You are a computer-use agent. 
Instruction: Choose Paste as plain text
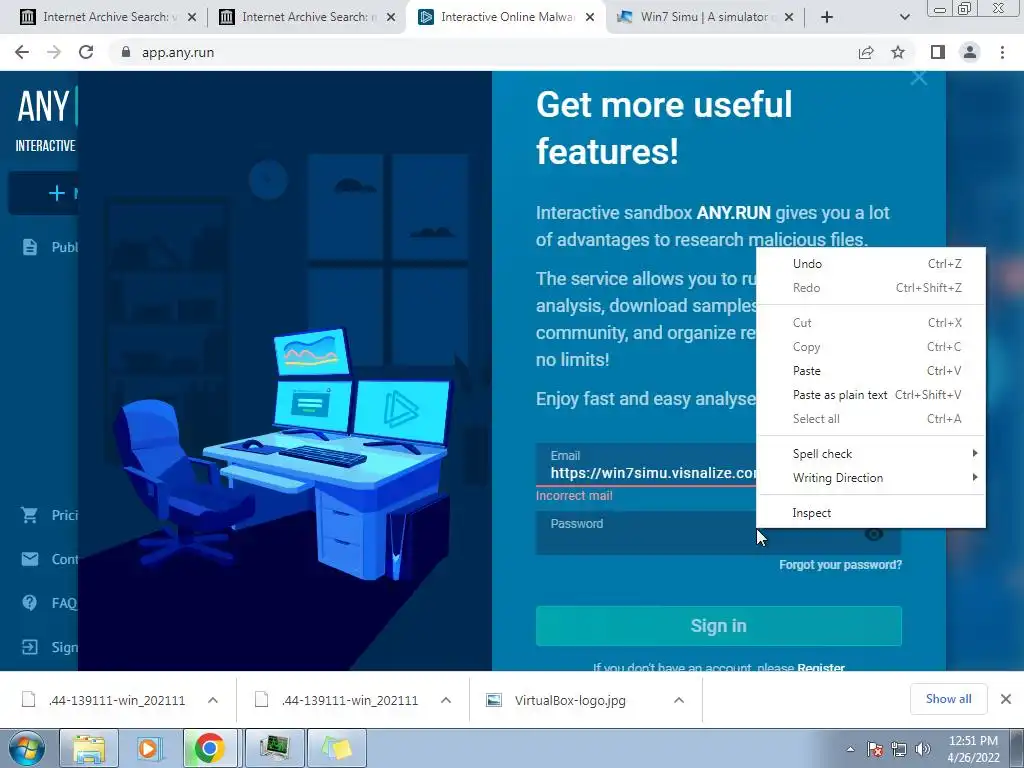[x=871, y=394]
